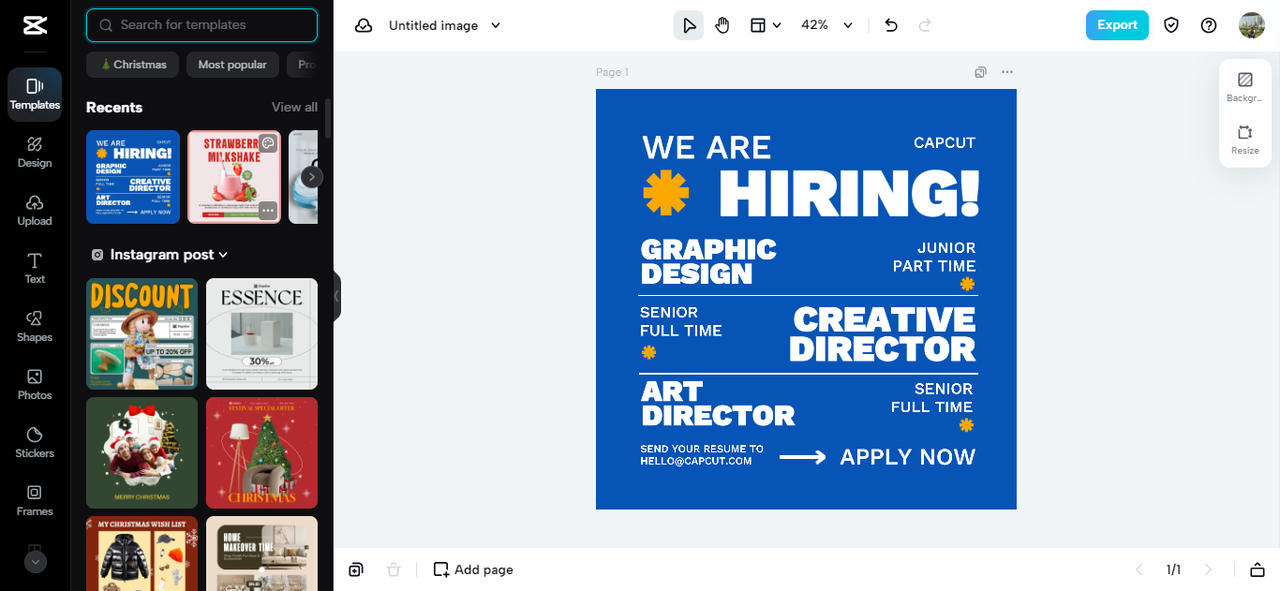Open more options on Strawberry Milkshake thumbnail
The height and width of the screenshot is (591, 1280).
coord(267,211)
